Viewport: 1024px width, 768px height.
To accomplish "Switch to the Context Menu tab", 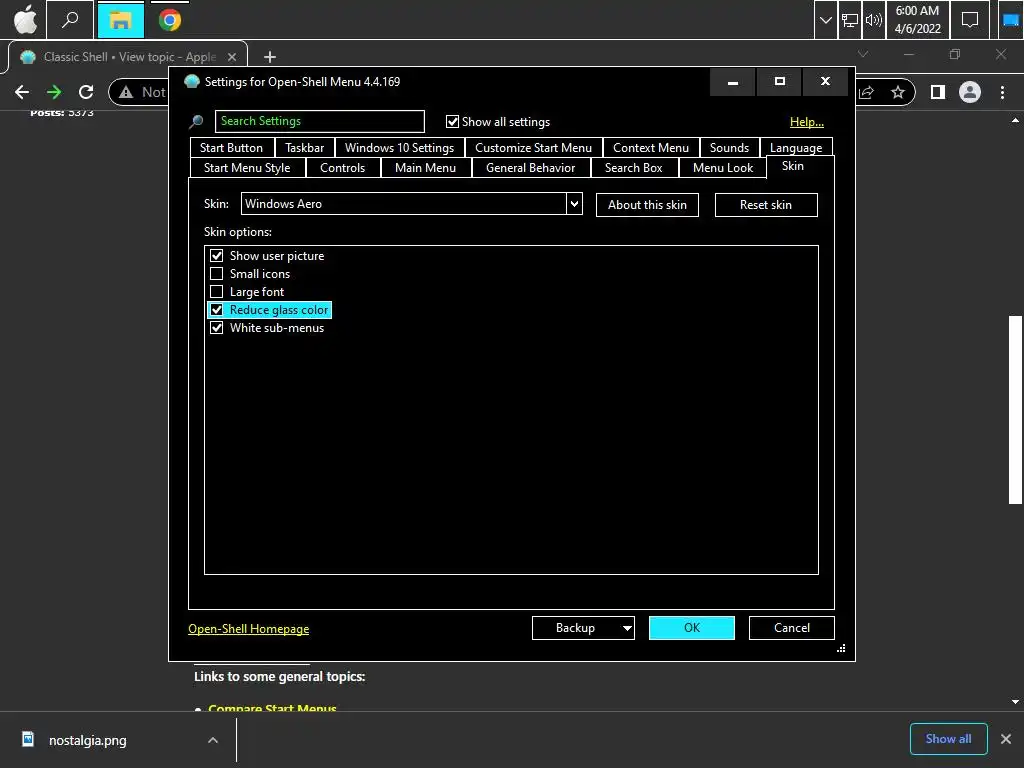I will 650,148.
